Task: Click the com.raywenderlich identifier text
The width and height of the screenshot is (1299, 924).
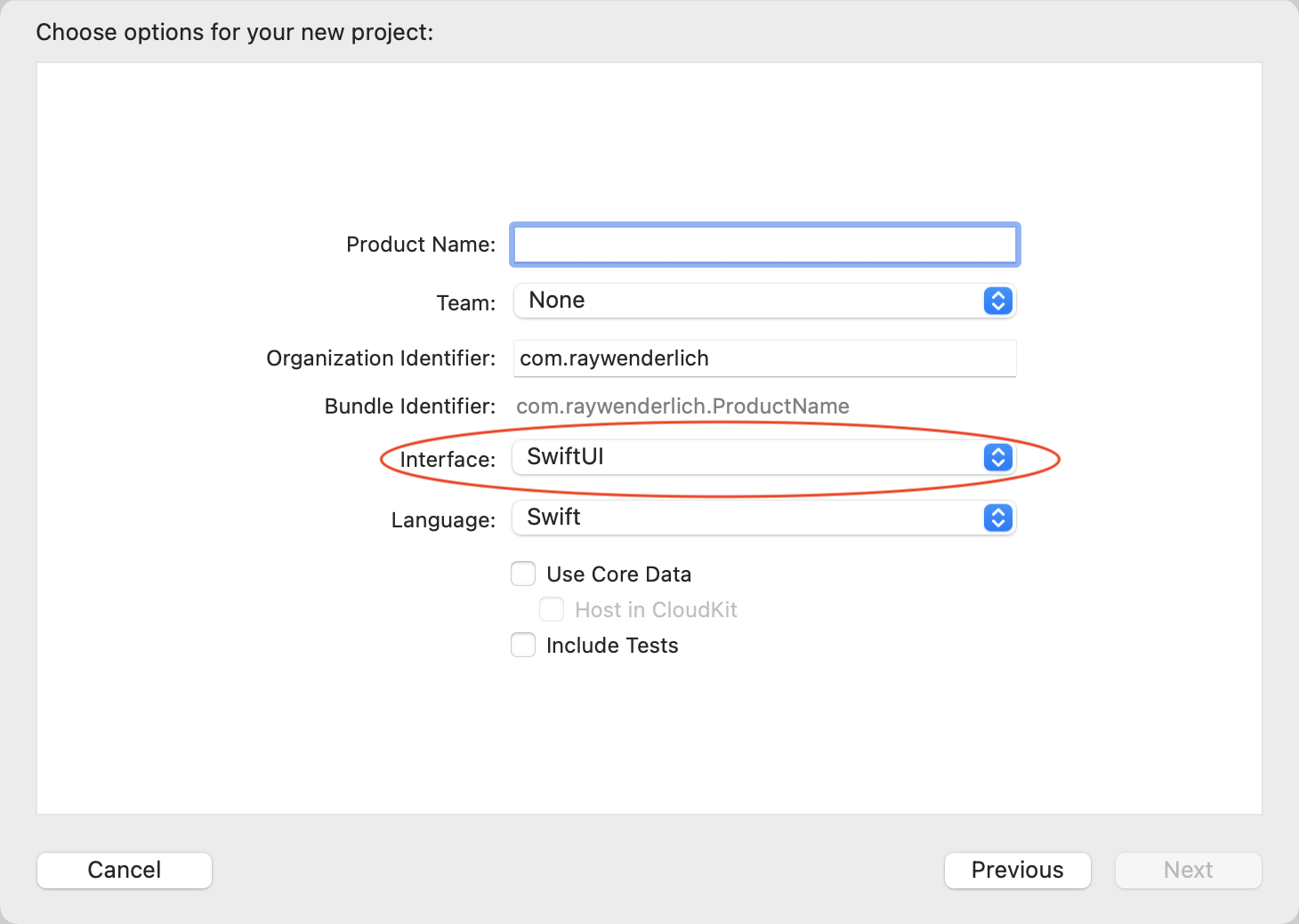Action: (x=614, y=358)
